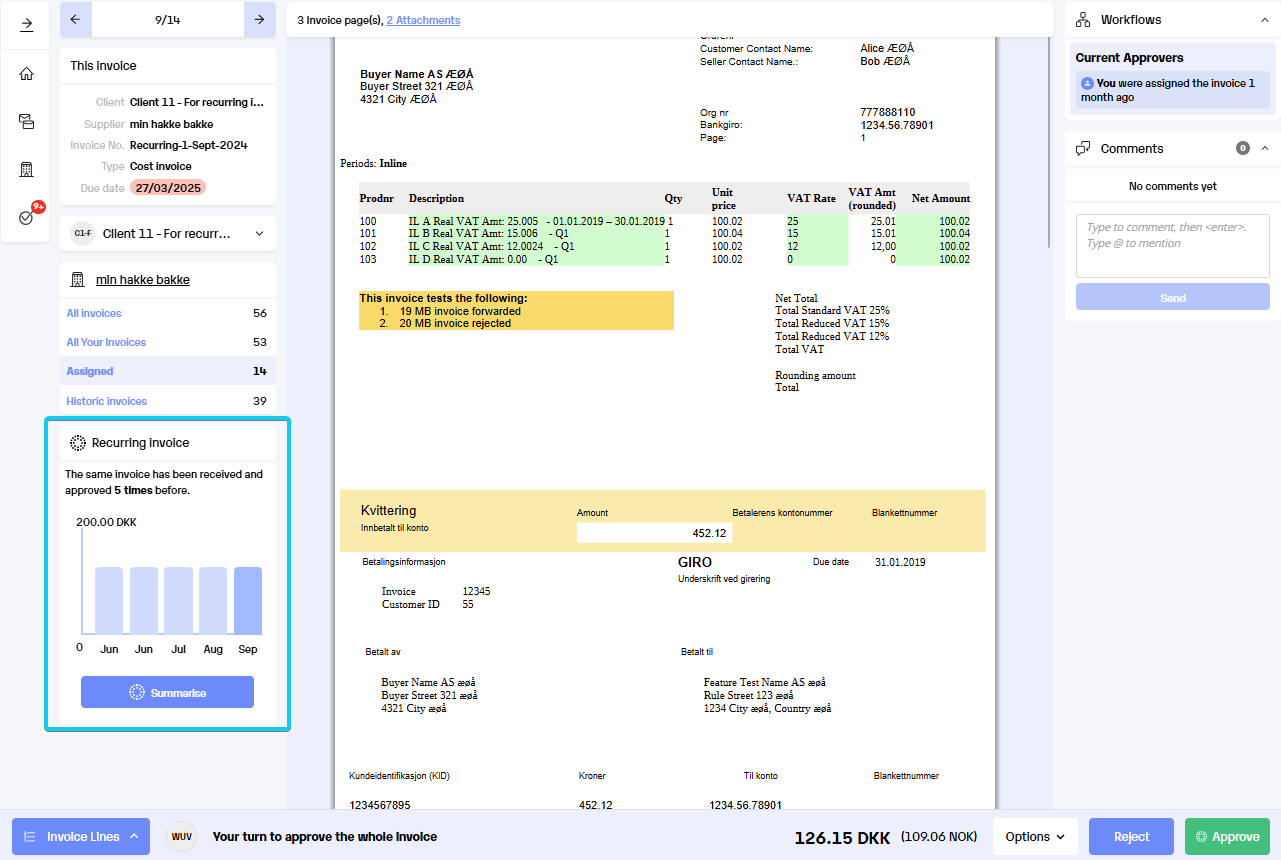This screenshot has height=860, width=1281.
Task: Click the Sep bar in recurring chart
Action: (248, 601)
